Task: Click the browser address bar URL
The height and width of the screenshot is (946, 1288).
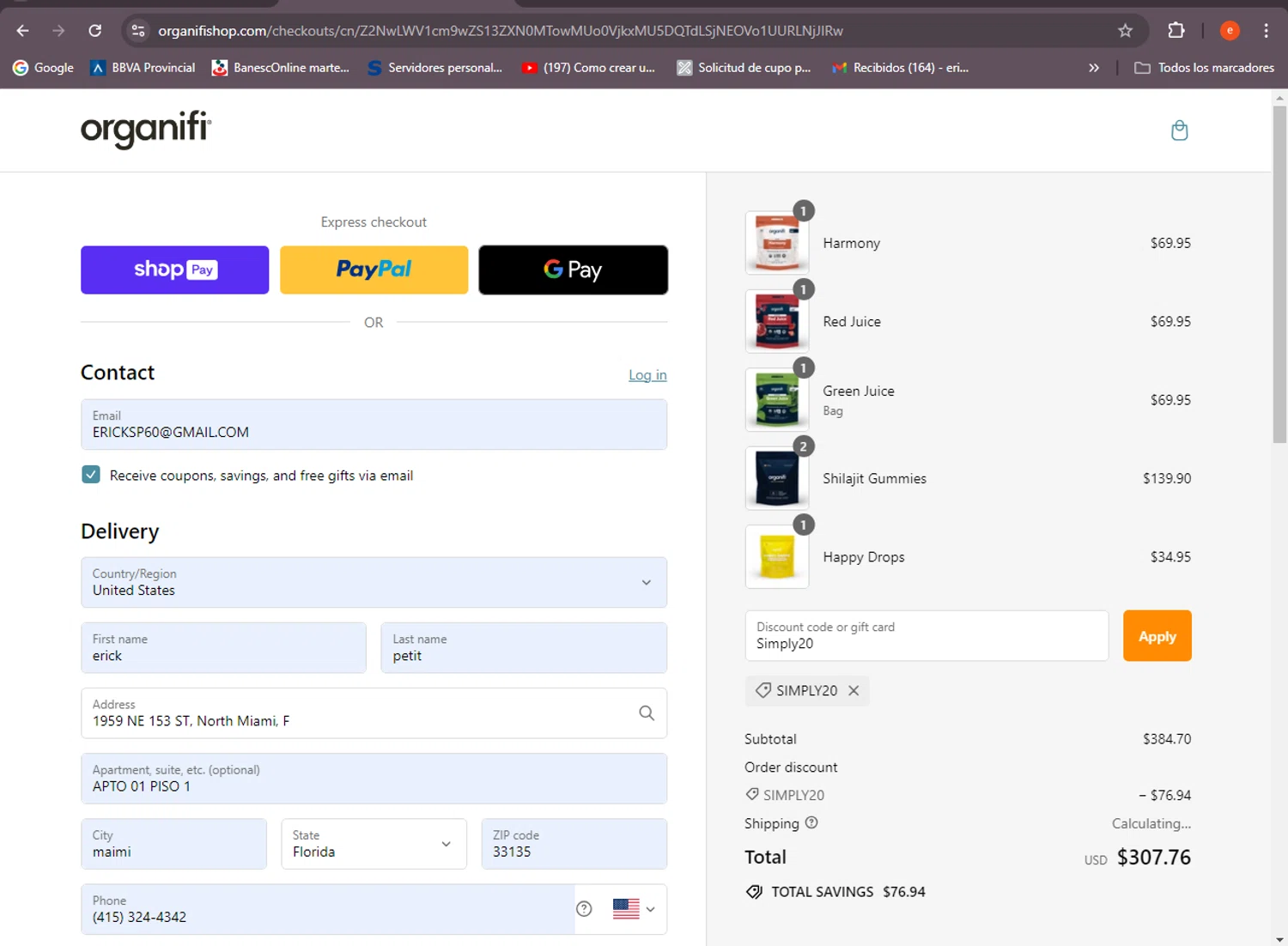Action: (x=501, y=31)
